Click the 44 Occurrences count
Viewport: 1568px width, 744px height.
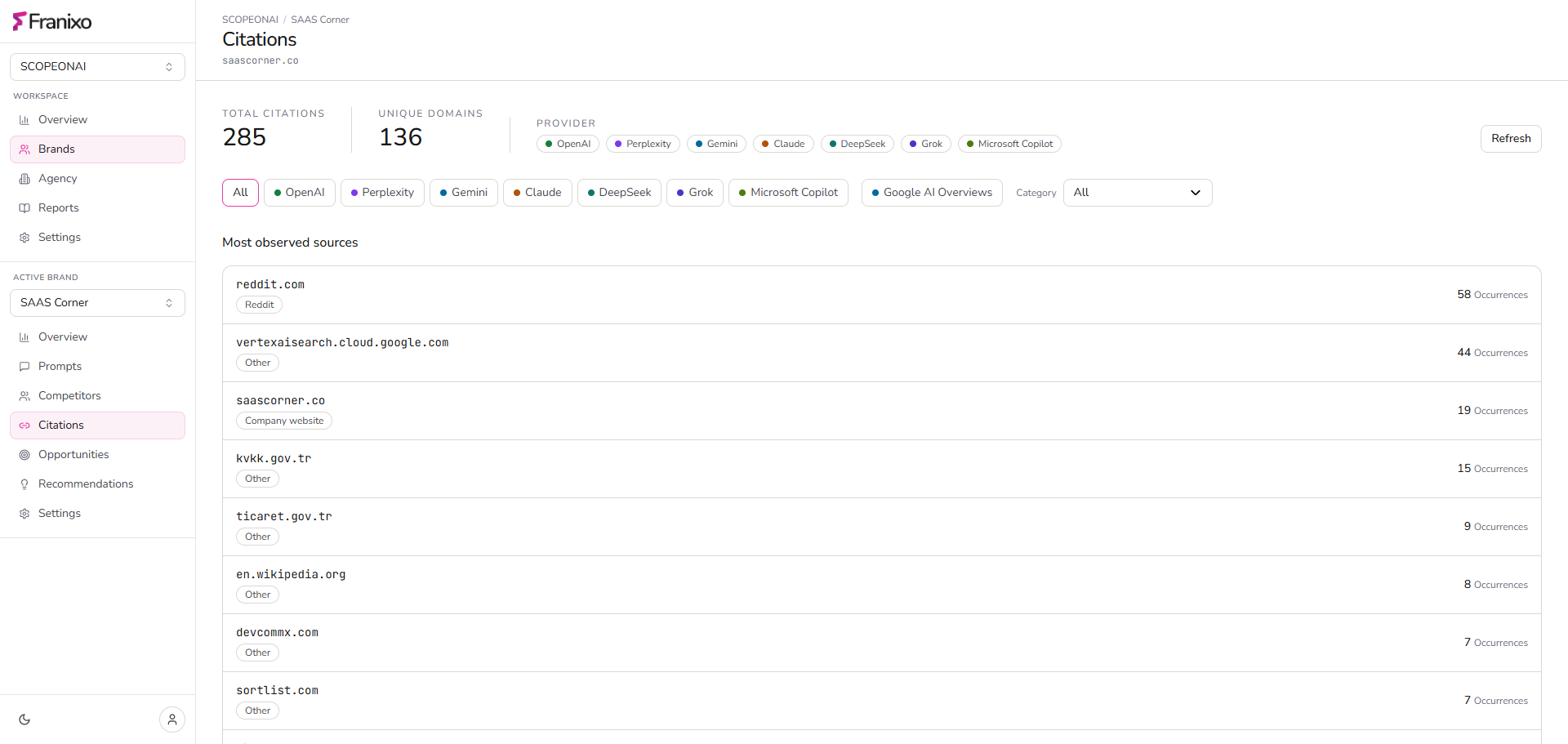pyautogui.click(x=1492, y=353)
